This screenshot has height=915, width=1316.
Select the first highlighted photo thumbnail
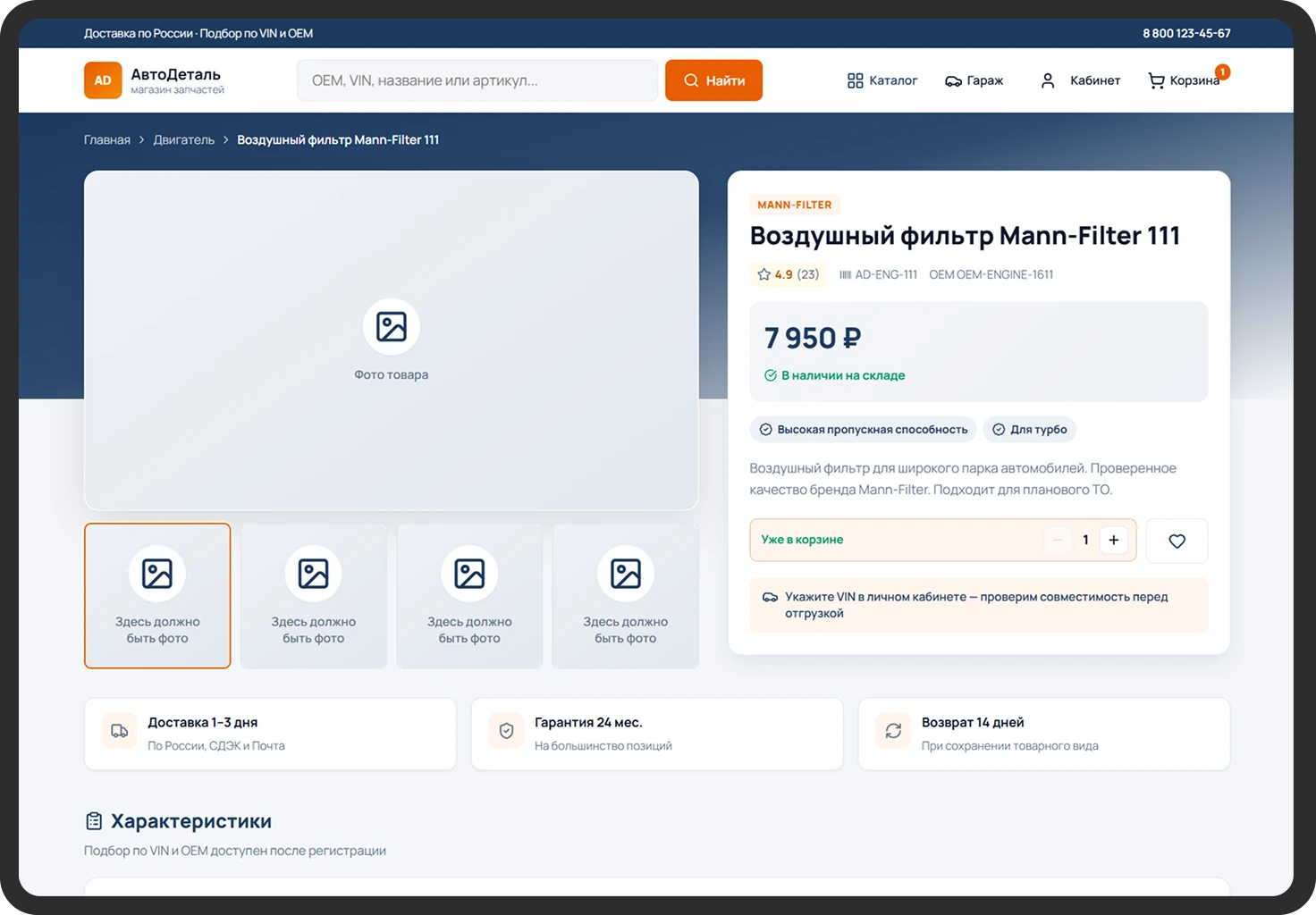pyautogui.click(x=157, y=596)
